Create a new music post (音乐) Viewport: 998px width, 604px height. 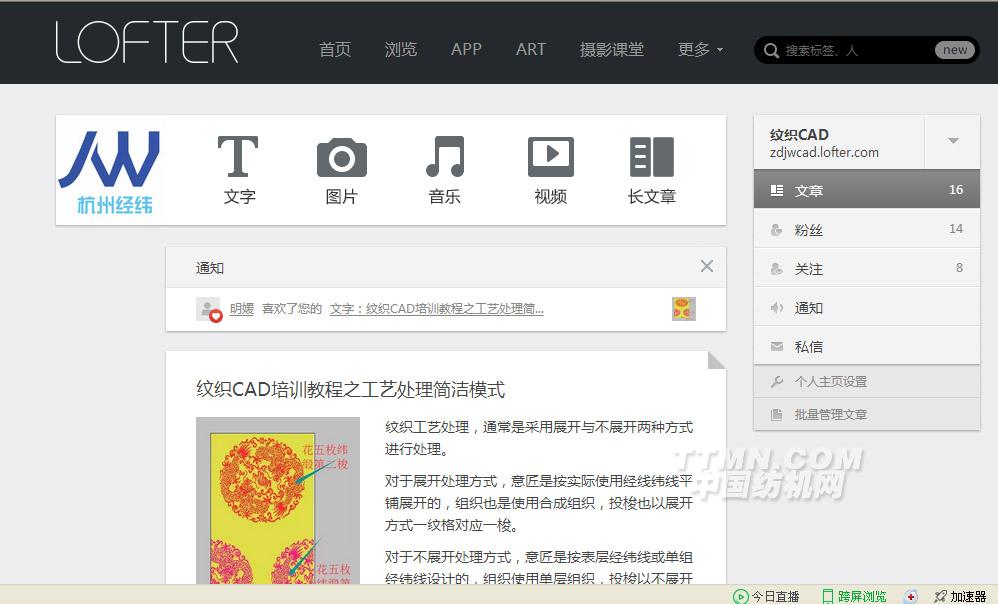[444, 170]
